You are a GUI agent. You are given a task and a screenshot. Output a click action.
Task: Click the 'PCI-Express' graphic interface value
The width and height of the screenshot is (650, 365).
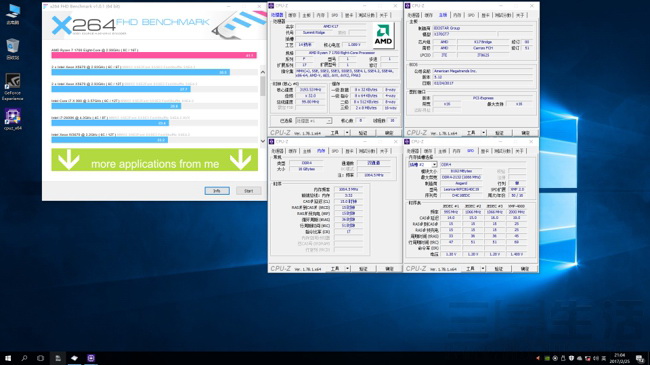483,98
